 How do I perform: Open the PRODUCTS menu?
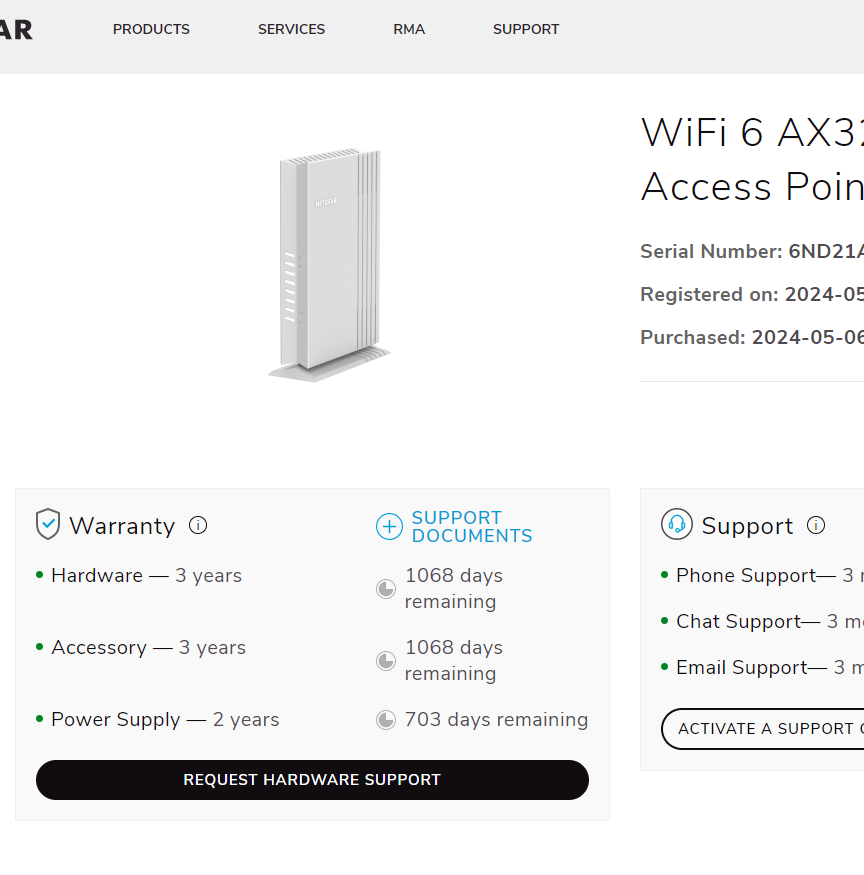151,29
